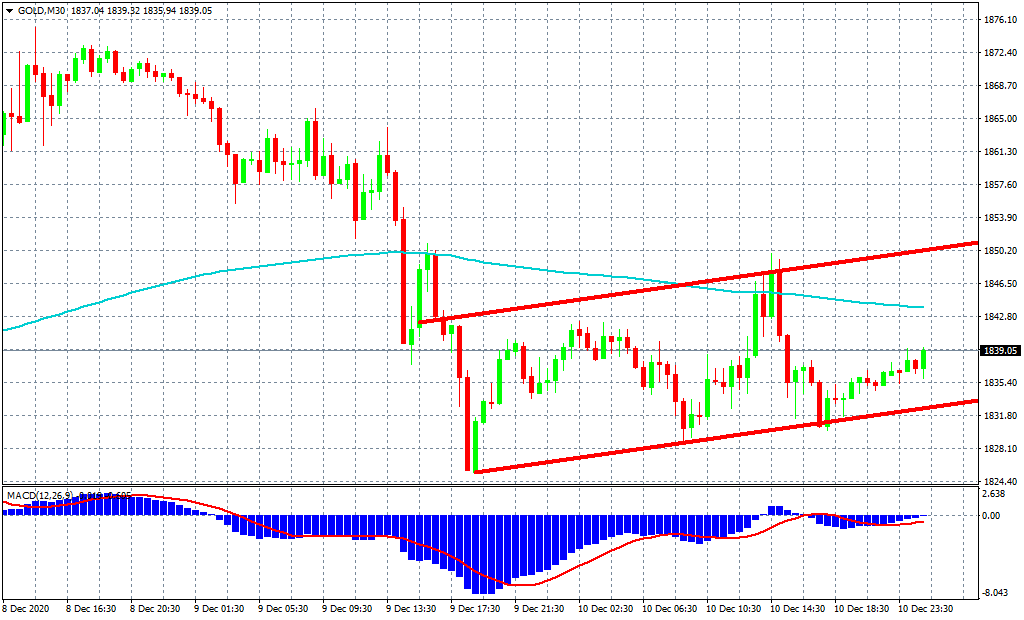Click the 1876.10 label on price axis
The width and height of the screenshot is (1024, 620).
[x=1000, y=20]
